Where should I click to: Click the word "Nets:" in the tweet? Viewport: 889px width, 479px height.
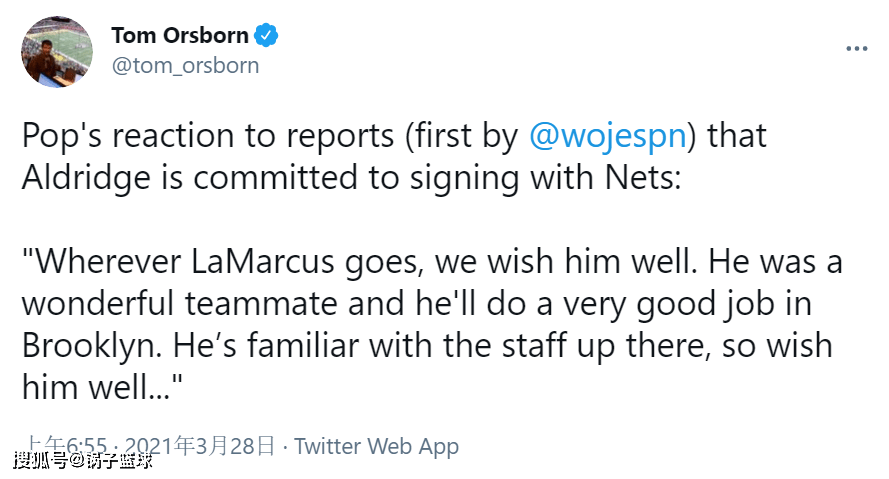(x=642, y=178)
